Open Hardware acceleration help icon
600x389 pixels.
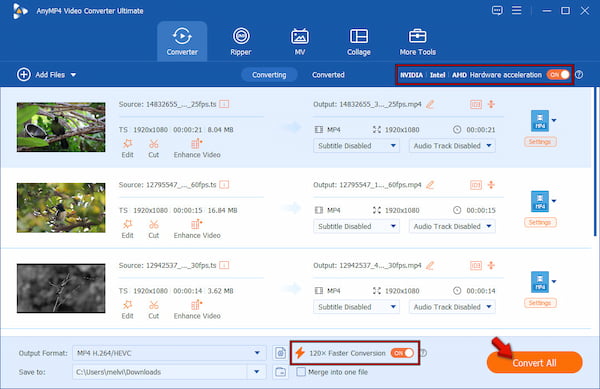click(579, 75)
